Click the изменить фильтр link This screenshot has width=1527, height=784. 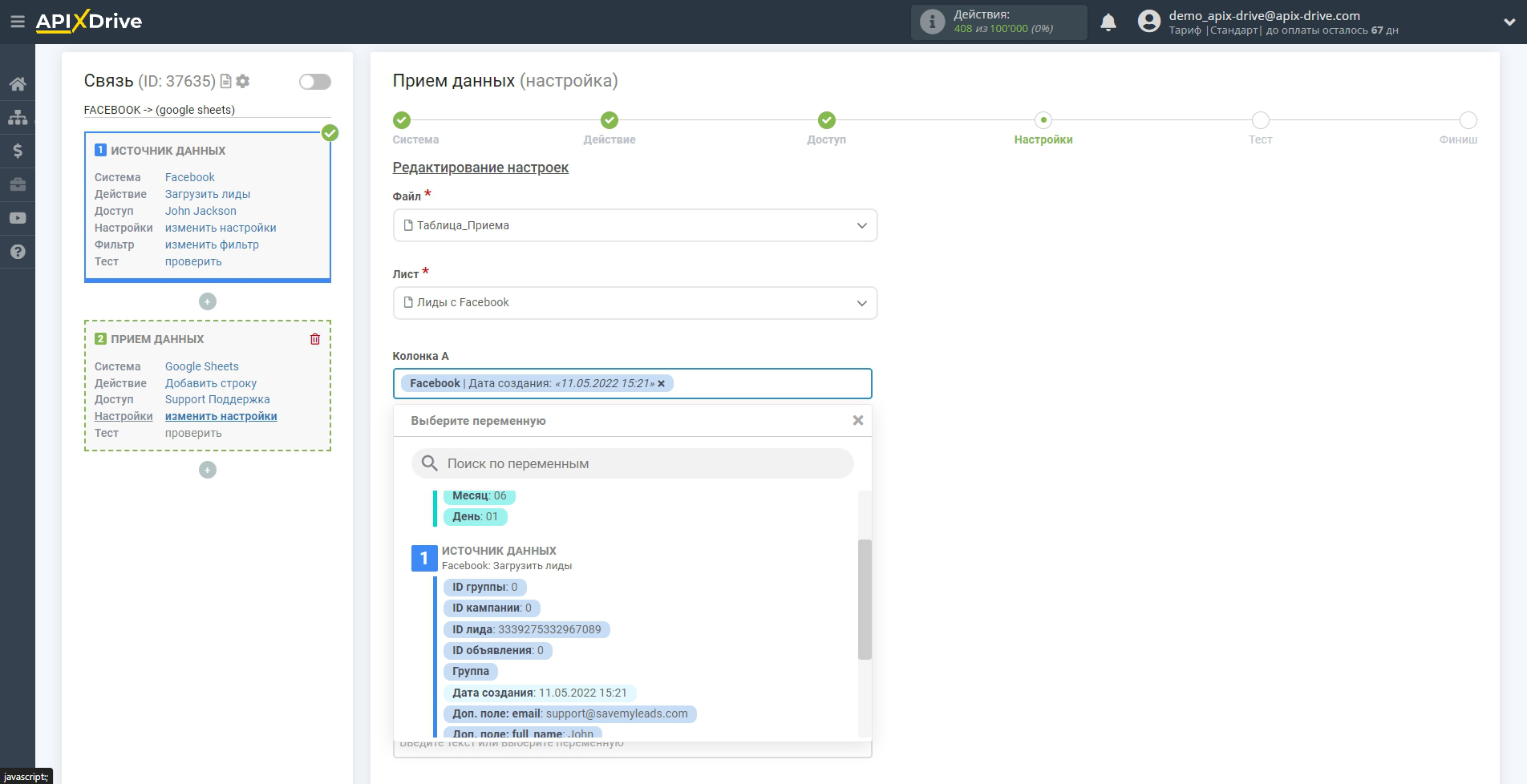[212, 244]
